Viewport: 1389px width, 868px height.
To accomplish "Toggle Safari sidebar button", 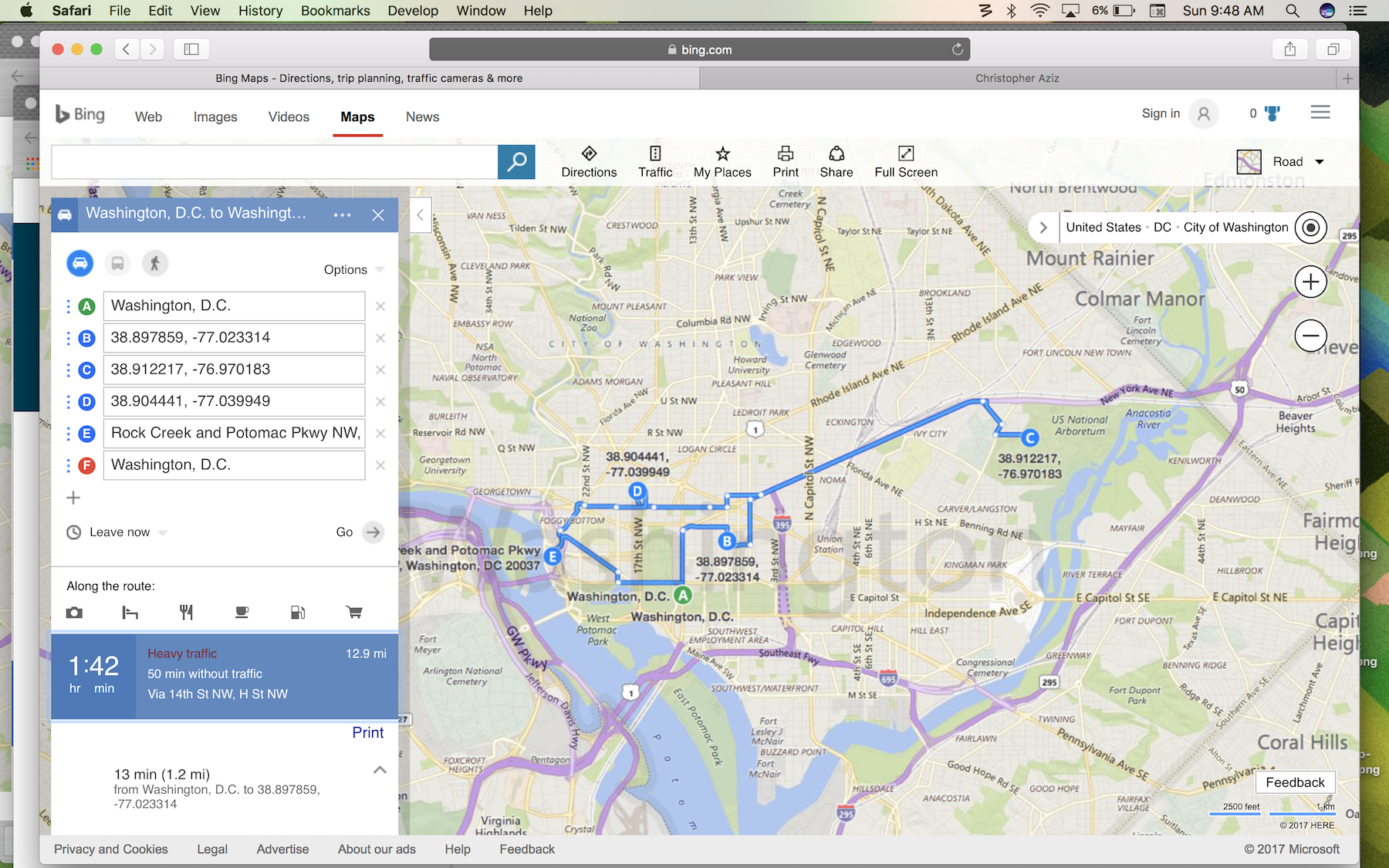I will 191,49.
